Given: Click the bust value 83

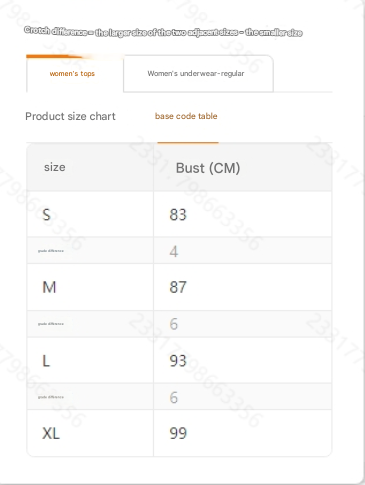Looking at the screenshot, I should (x=178, y=214).
